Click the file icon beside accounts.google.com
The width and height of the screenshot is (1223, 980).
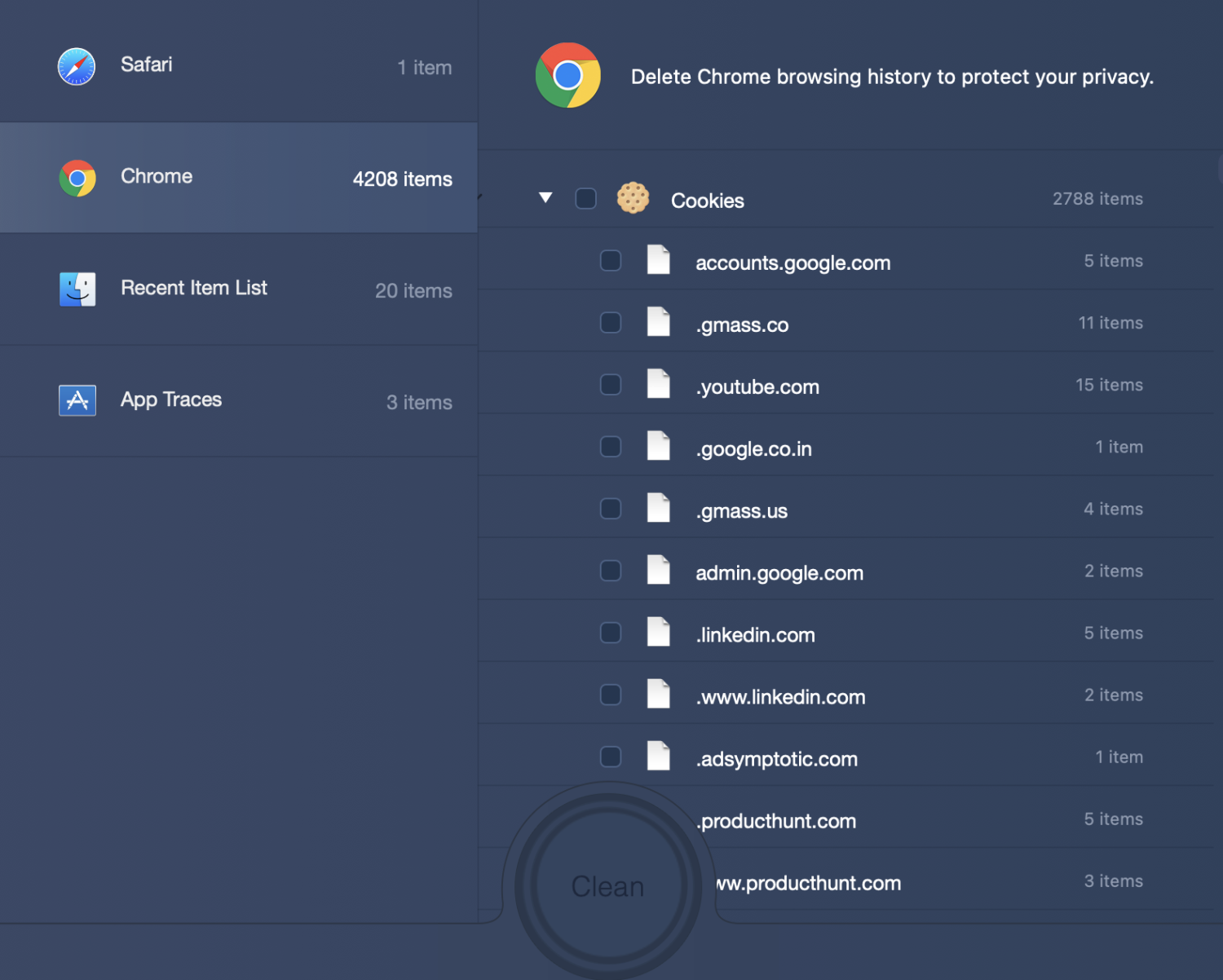(x=658, y=261)
